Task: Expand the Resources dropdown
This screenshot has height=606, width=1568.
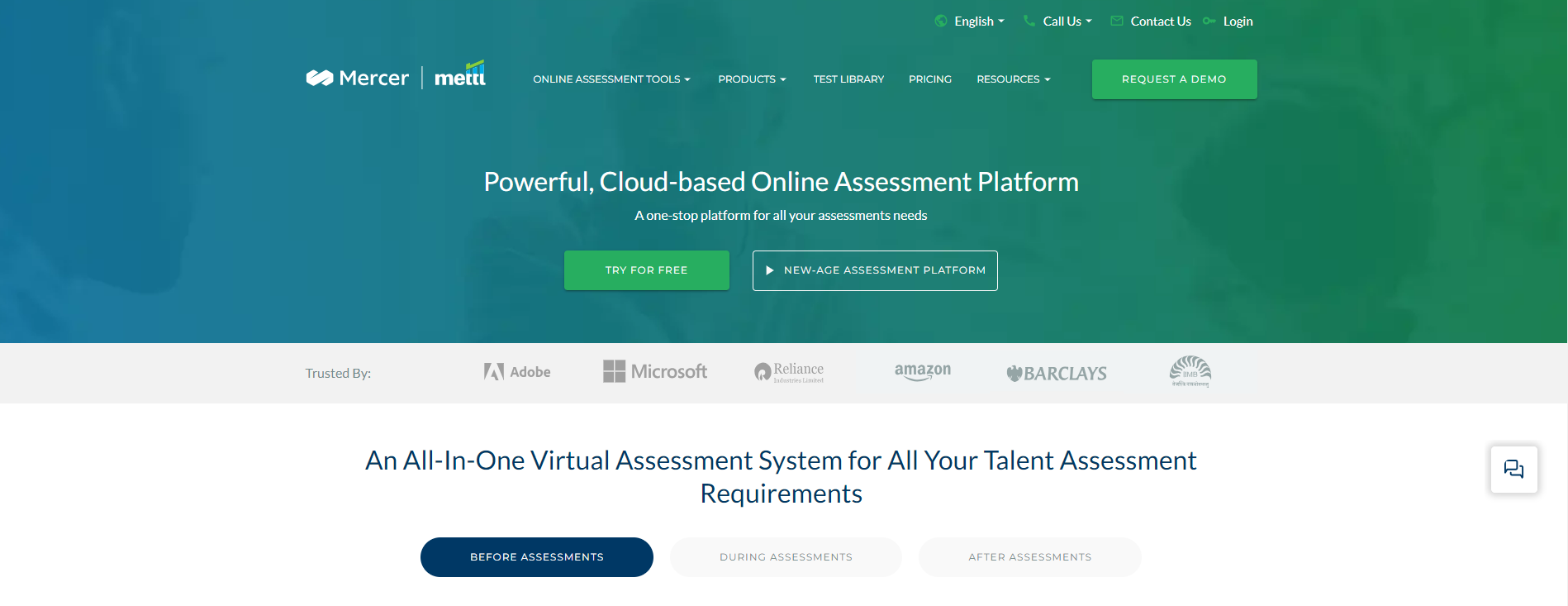Action: coord(1013,79)
